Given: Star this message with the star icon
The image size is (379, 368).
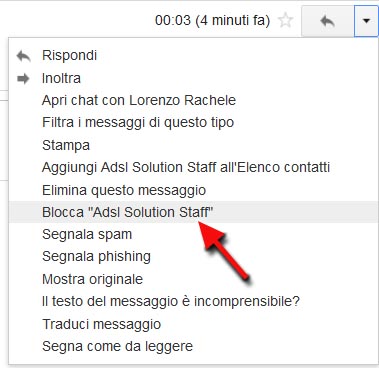Looking at the screenshot, I should 285,21.
